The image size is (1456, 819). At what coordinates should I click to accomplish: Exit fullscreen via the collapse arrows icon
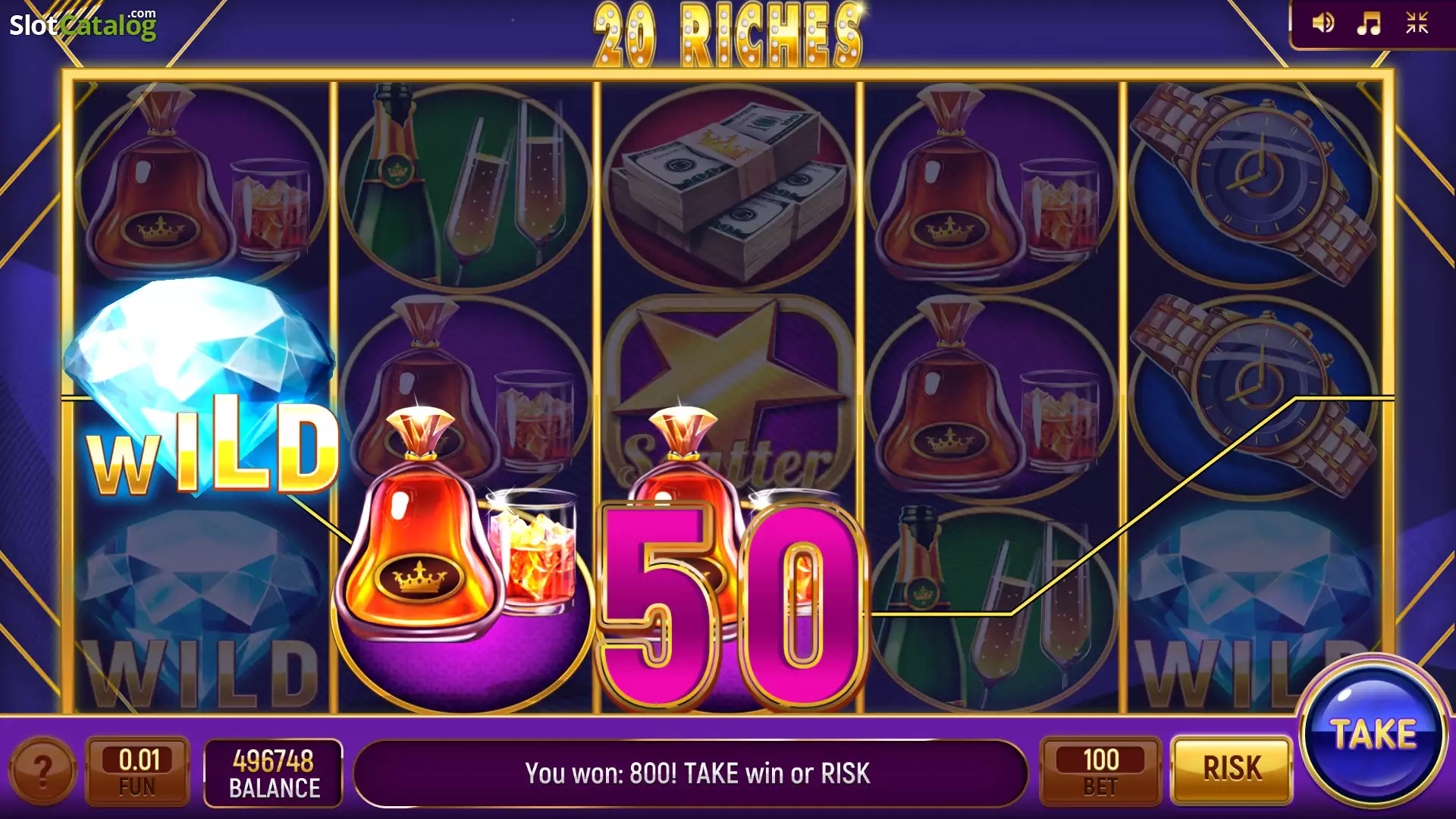coord(1417,24)
